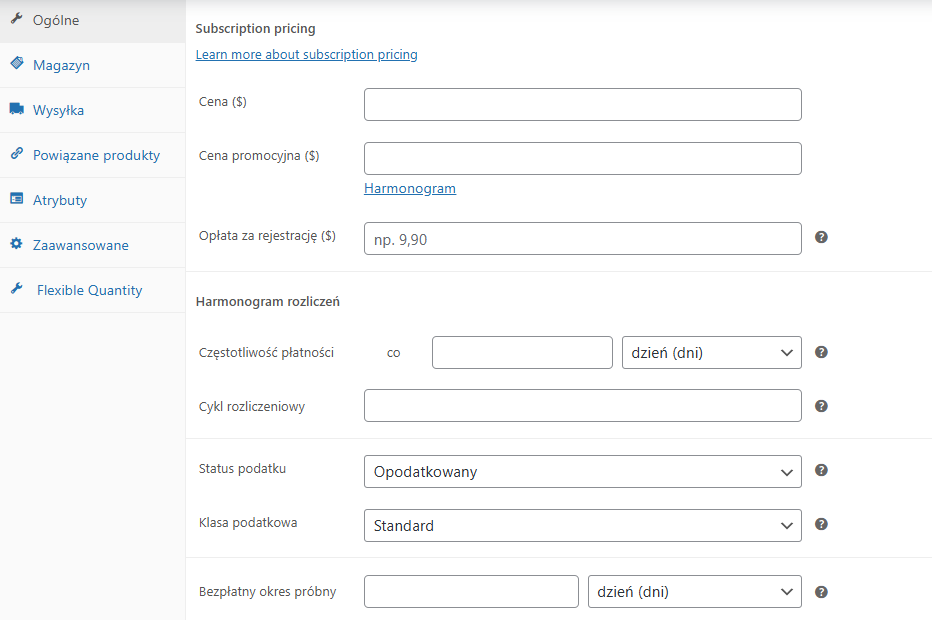Click the Atrybuty list icon
The height and width of the screenshot is (620, 932).
pyautogui.click(x=17, y=199)
